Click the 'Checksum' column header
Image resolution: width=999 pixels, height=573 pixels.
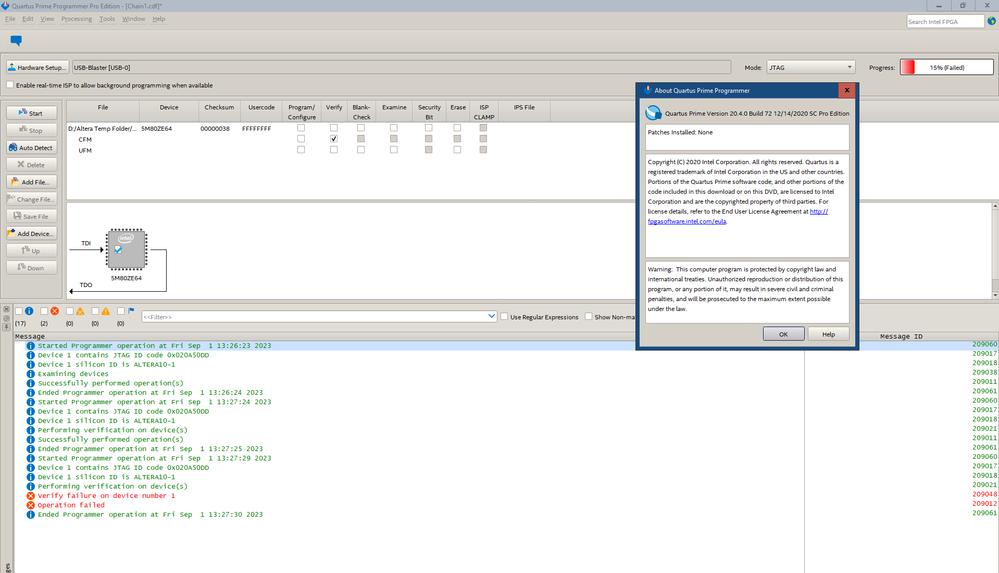219,107
